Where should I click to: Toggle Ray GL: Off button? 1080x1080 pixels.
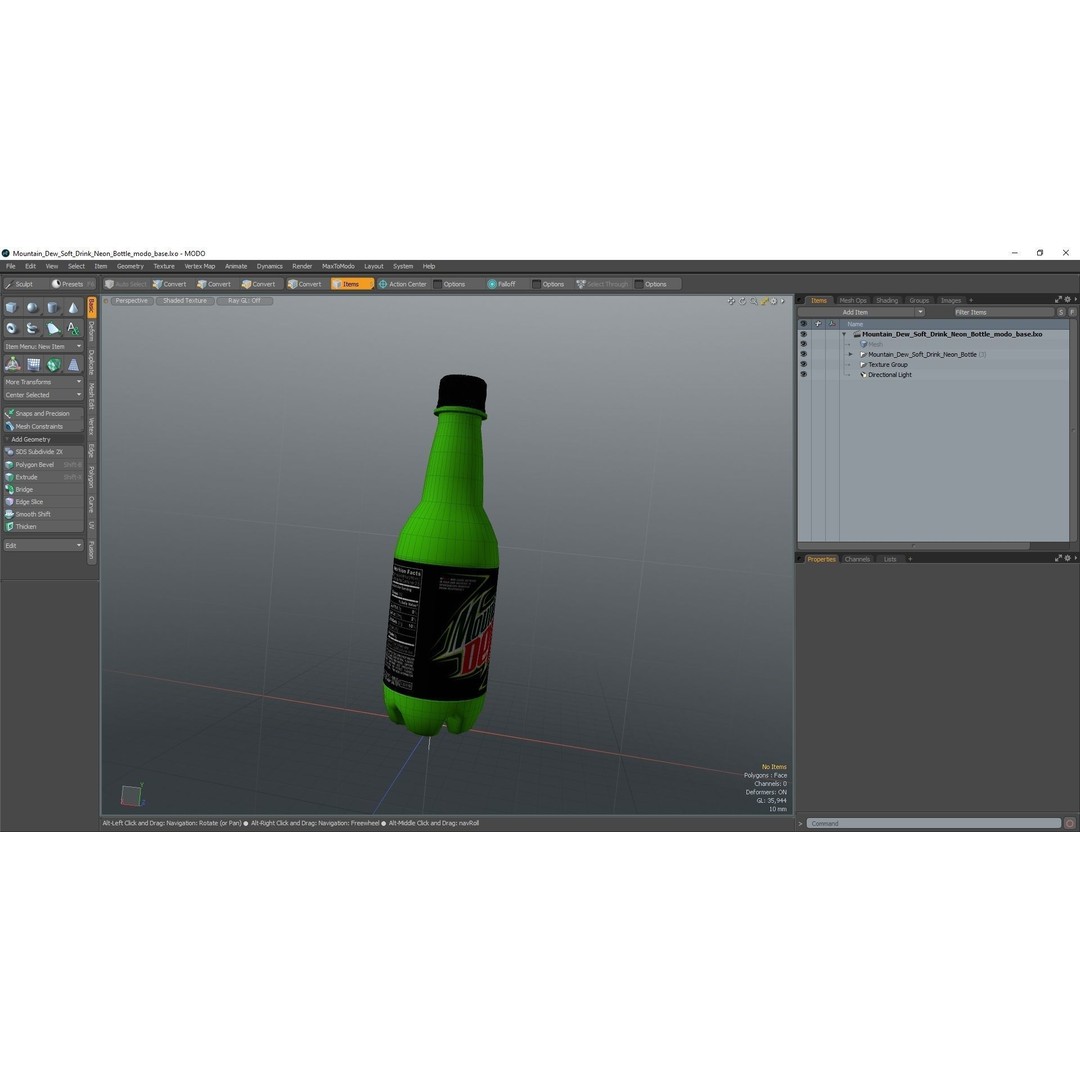(x=245, y=301)
